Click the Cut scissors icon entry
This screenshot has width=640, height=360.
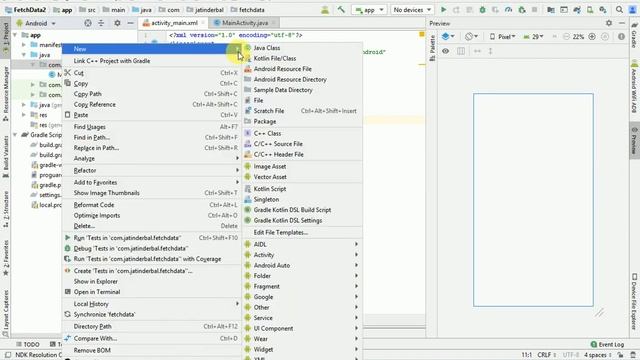click(68, 73)
